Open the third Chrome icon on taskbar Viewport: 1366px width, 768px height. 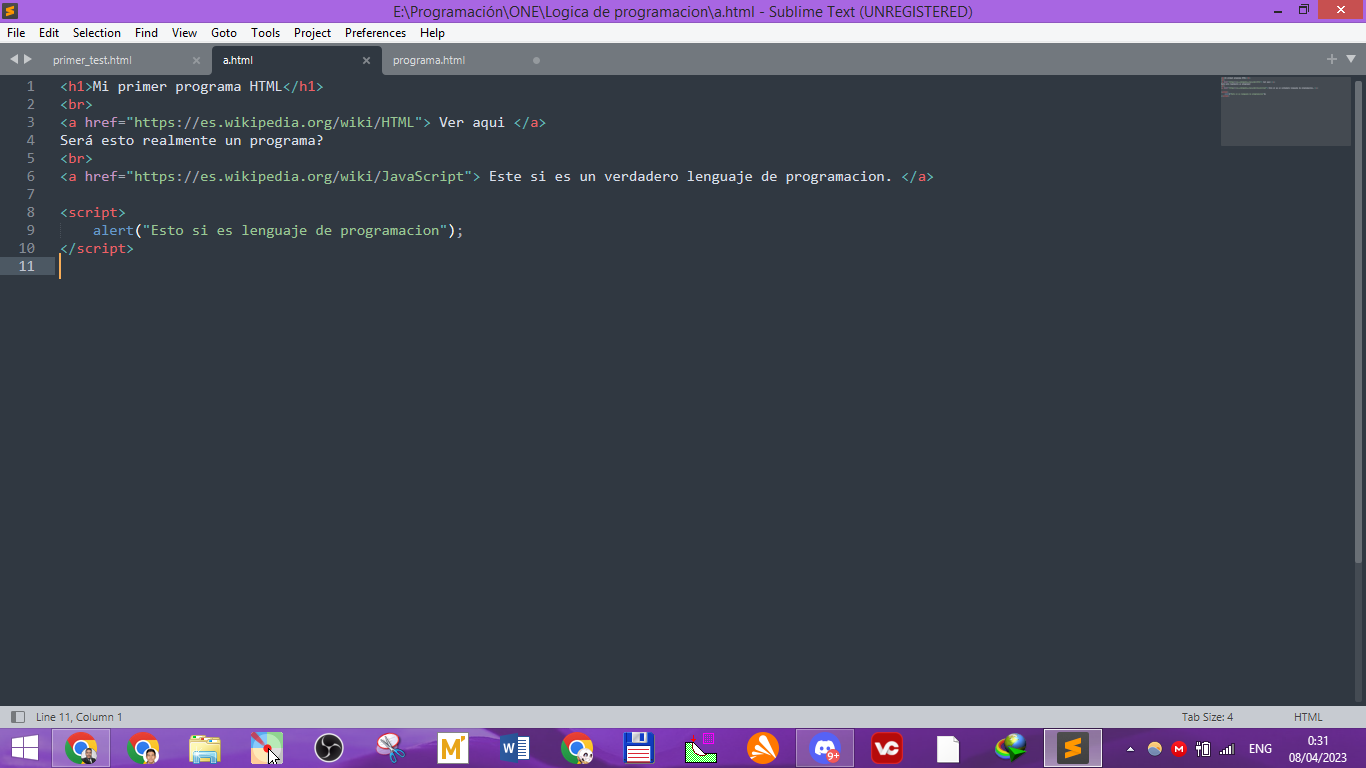click(577, 748)
